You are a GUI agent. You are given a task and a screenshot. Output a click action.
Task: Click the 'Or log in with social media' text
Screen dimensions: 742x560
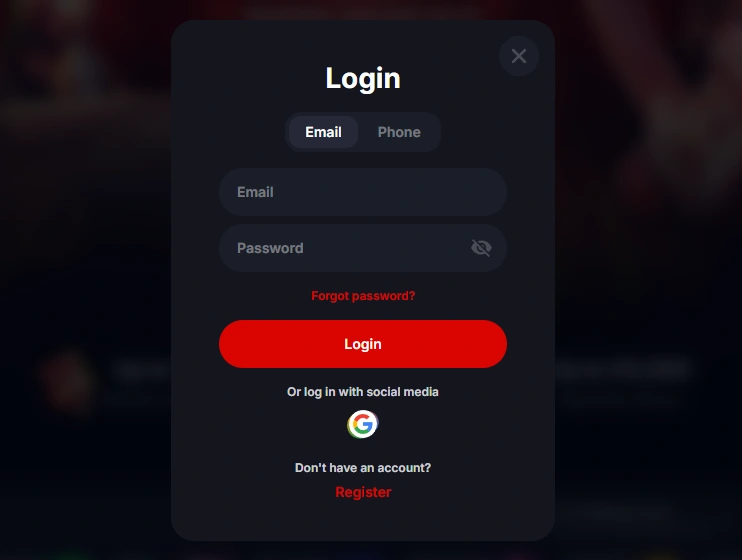point(363,392)
